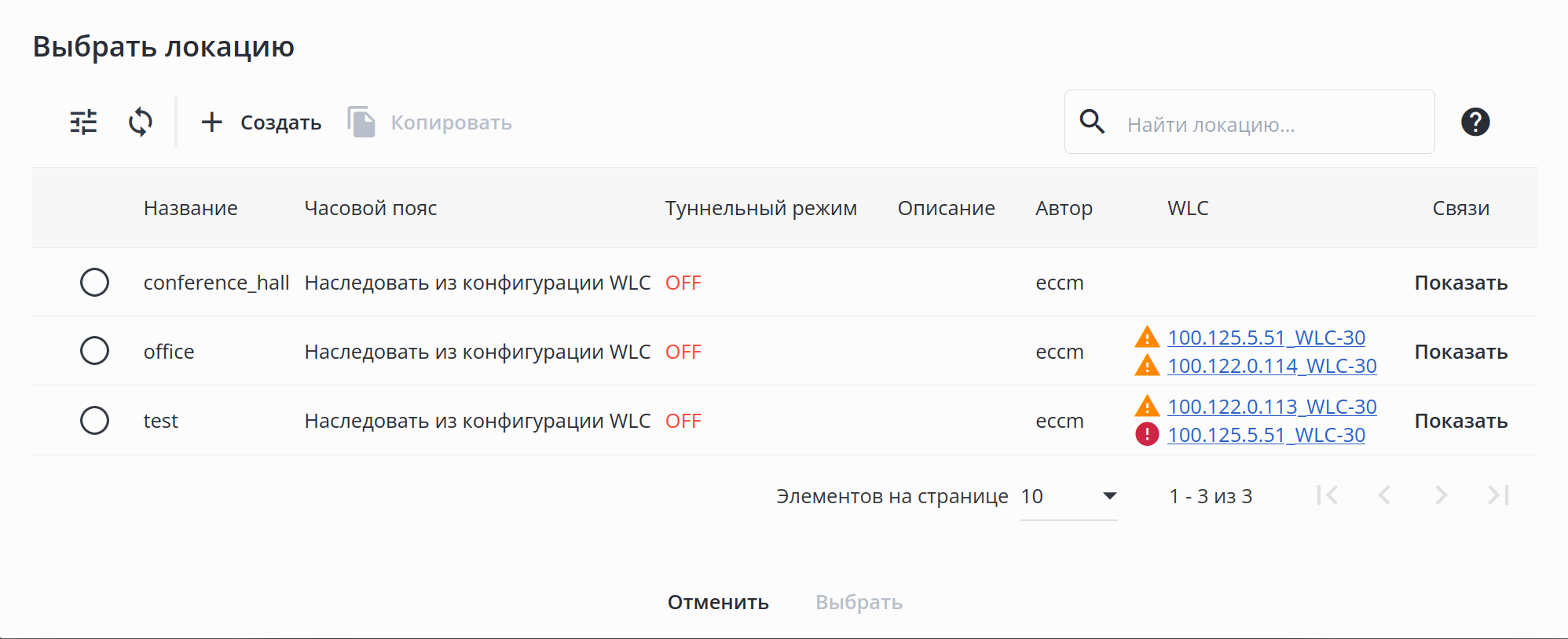The image size is (1568, 639).
Task: Go to the next page arrow
Action: [x=1440, y=495]
